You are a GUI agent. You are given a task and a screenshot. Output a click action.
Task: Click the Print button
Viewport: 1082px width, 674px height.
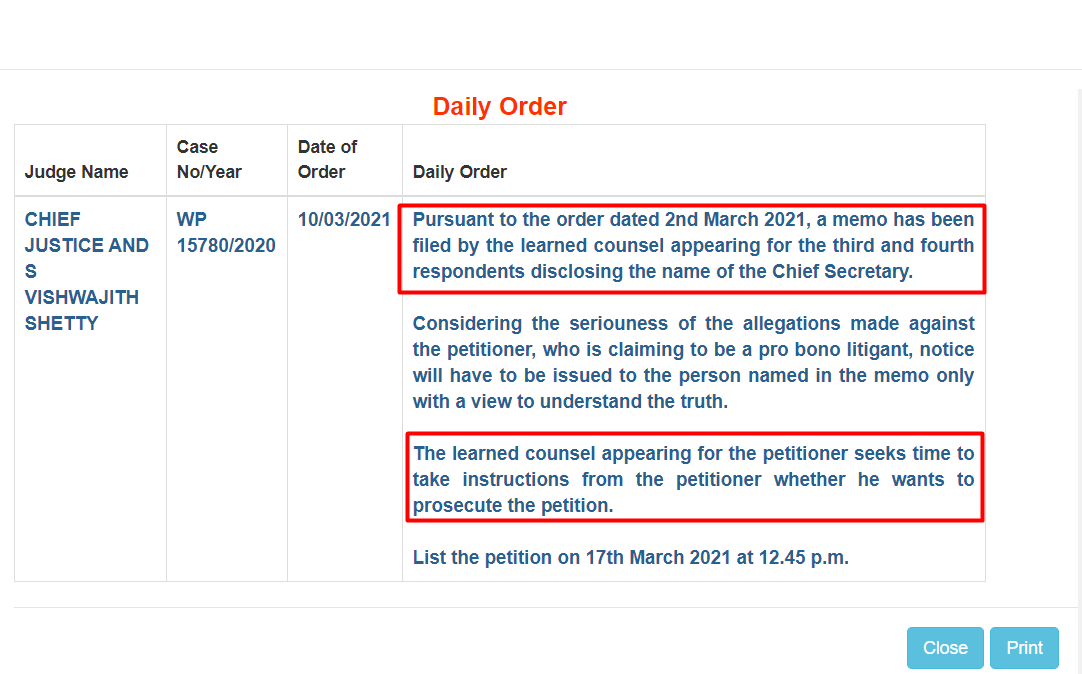click(x=1024, y=648)
